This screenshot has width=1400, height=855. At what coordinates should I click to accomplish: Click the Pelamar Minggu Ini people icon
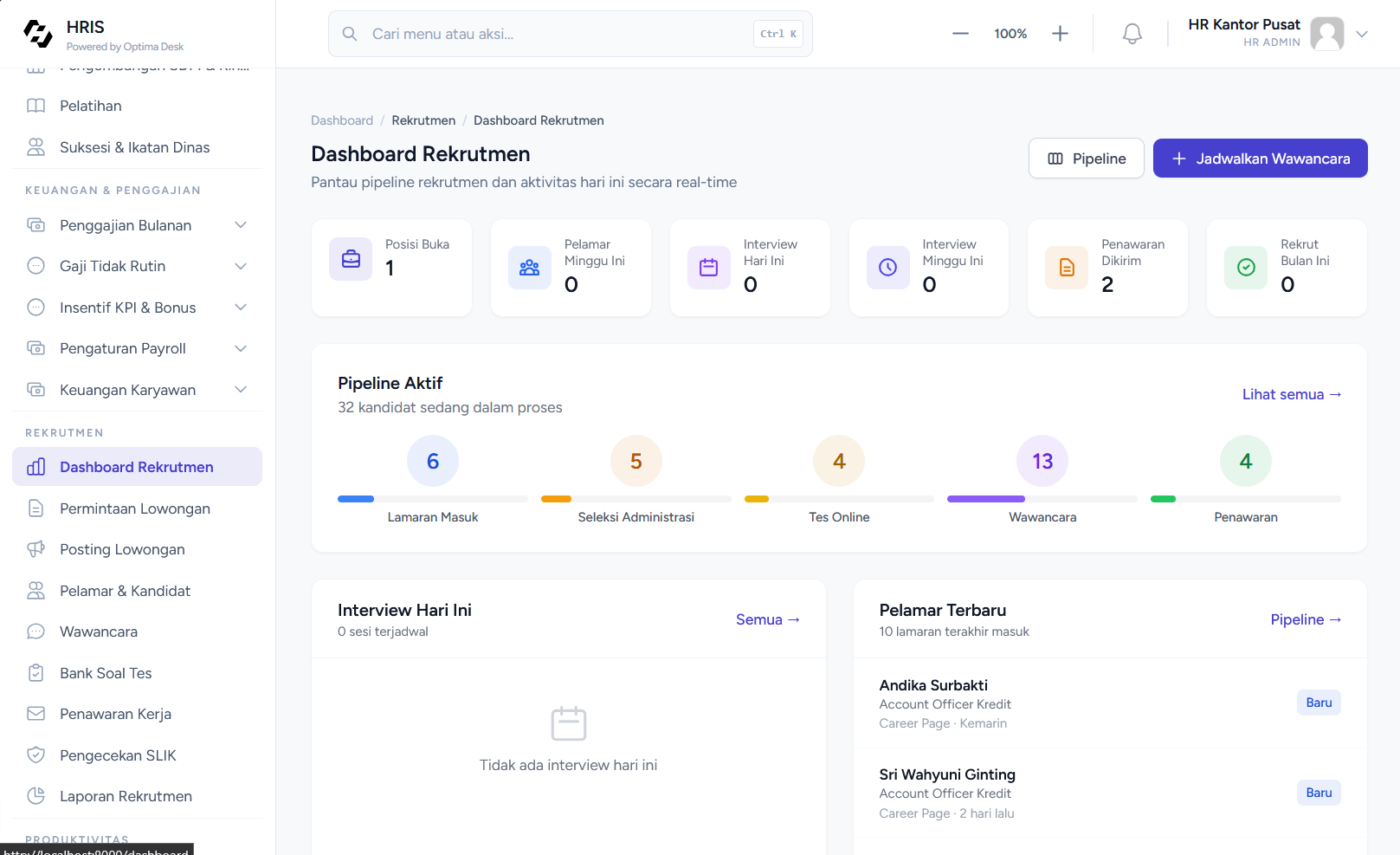[x=529, y=268]
